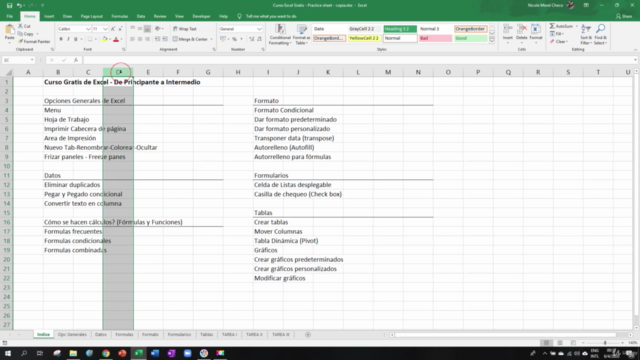Open the Font dialog launcher
The height and width of the screenshot is (360, 640).
tap(123, 49)
